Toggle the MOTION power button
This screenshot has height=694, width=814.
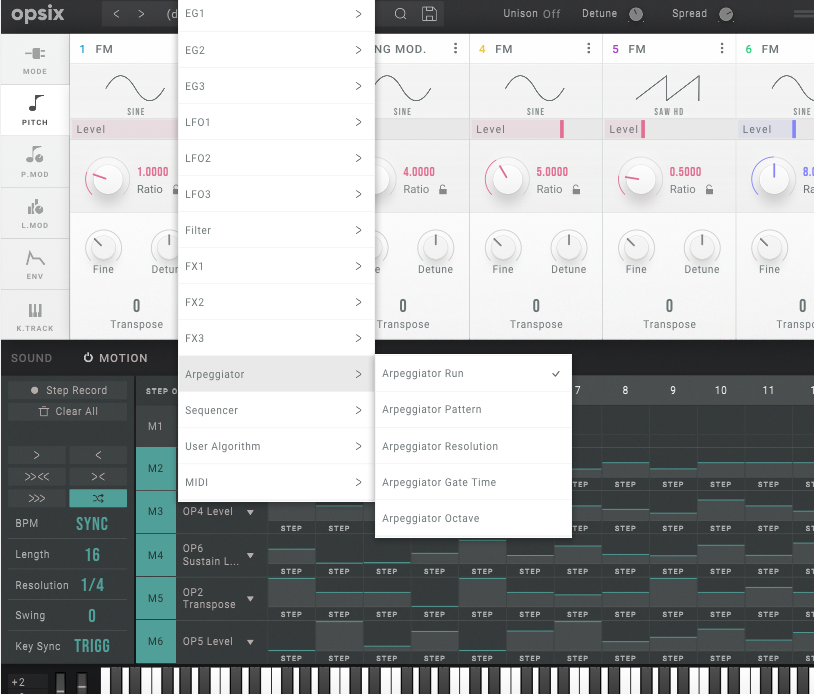click(88, 358)
